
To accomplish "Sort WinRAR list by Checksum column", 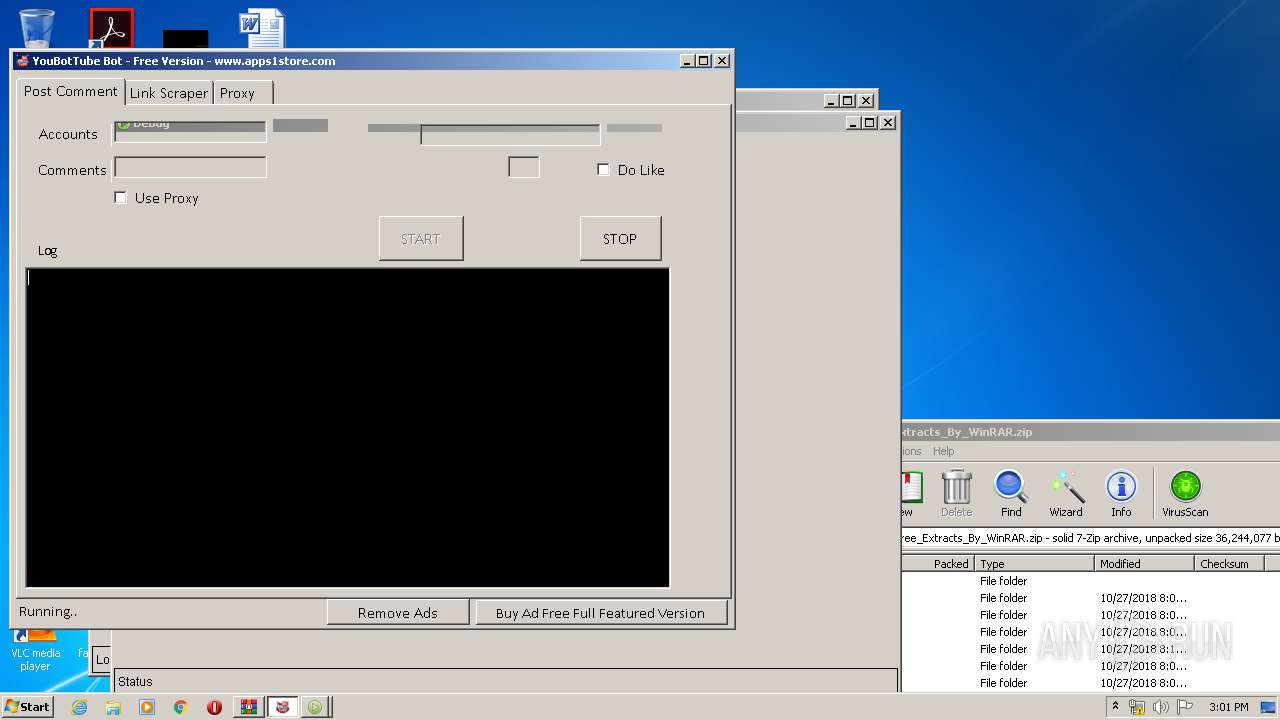I will [1229, 564].
